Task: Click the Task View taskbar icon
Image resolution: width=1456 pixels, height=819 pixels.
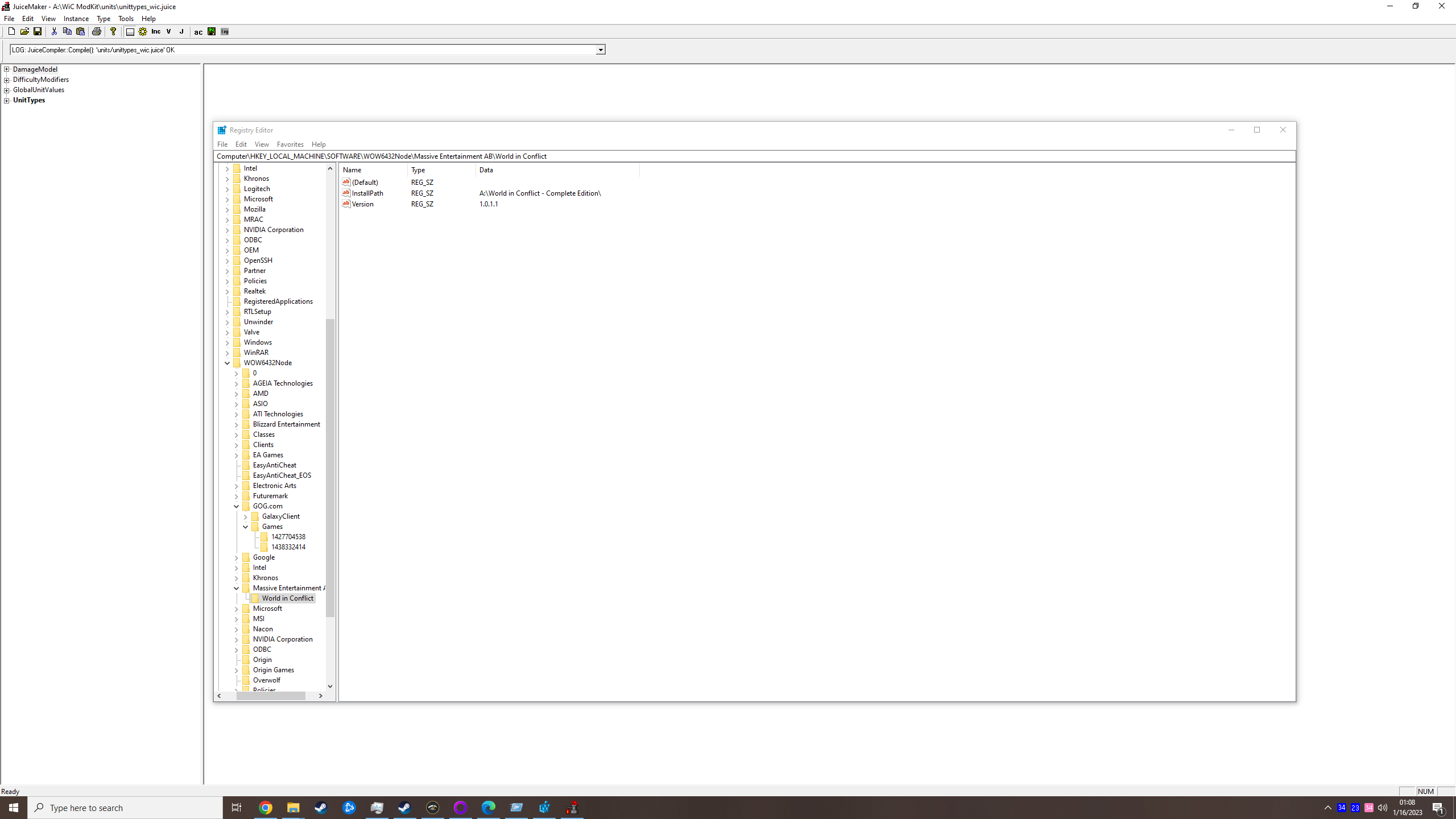Action: (237, 808)
